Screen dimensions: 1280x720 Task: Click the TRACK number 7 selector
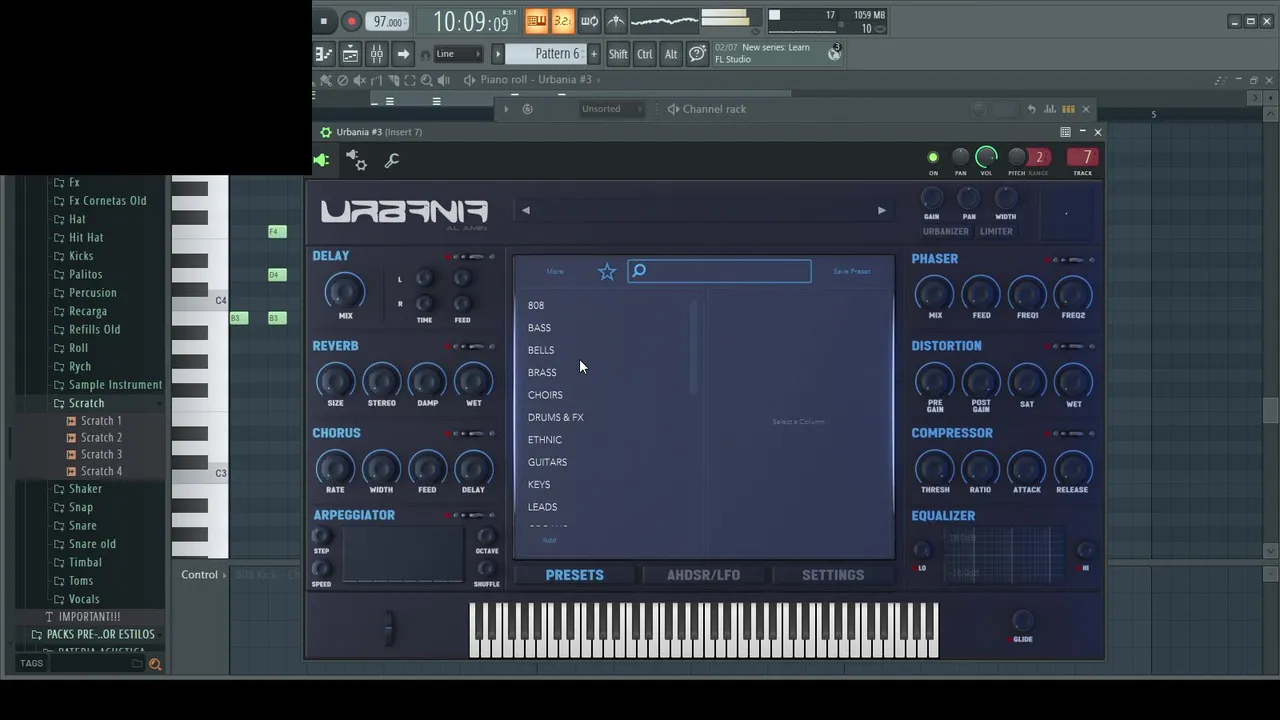pos(1083,157)
